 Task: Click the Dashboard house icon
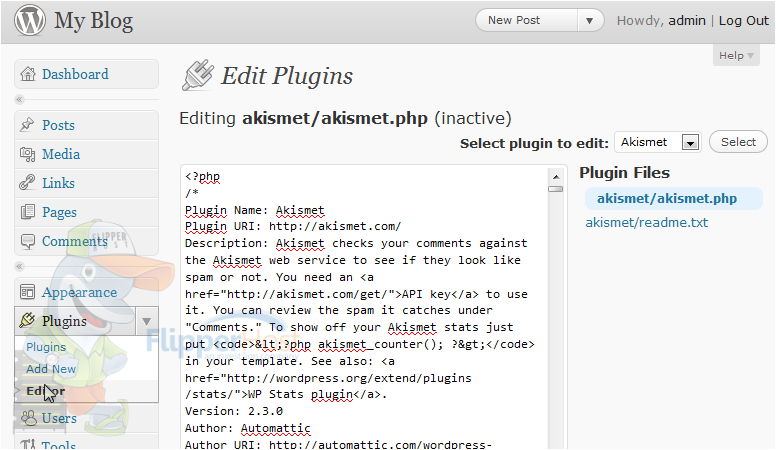[28, 74]
